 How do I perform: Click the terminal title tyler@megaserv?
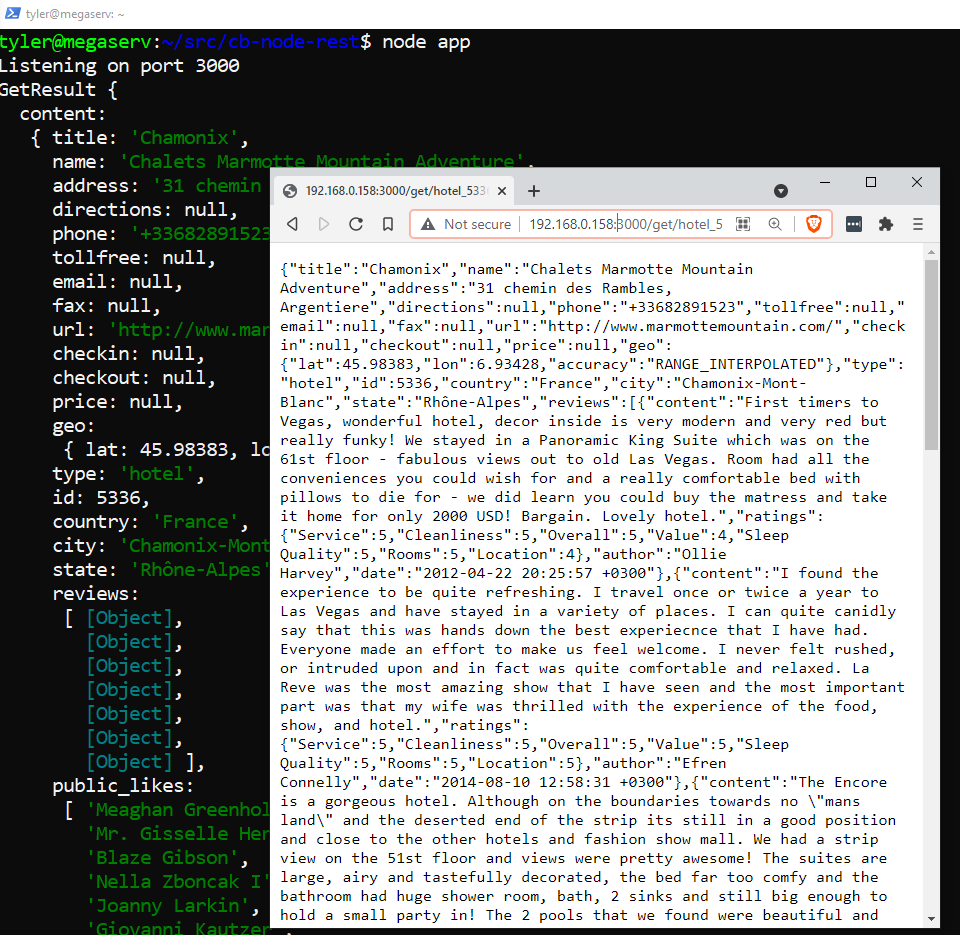pyautogui.click(x=75, y=13)
